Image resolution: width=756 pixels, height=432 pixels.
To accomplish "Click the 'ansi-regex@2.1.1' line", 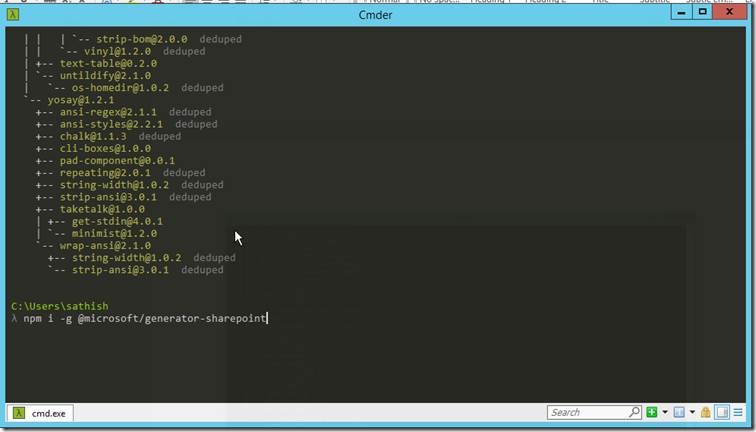I will 108,112.
